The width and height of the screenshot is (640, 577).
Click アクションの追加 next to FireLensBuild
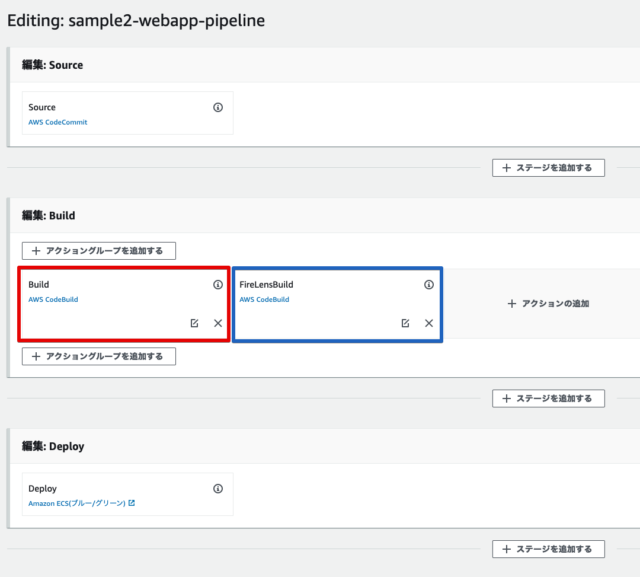point(548,304)
